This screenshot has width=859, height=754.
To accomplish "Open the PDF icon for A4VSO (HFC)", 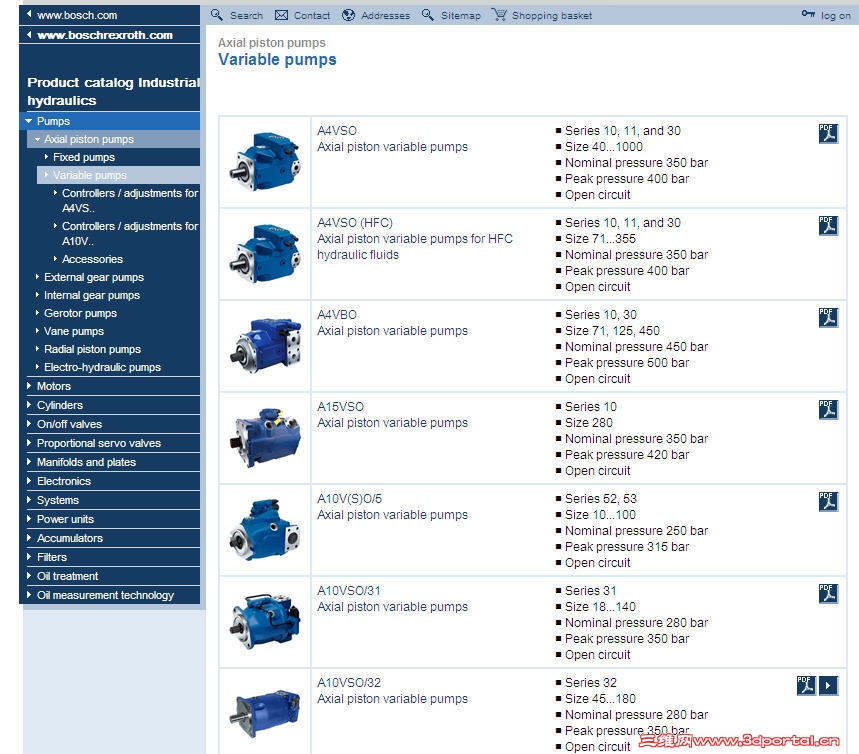I will [x=828, y=225].
